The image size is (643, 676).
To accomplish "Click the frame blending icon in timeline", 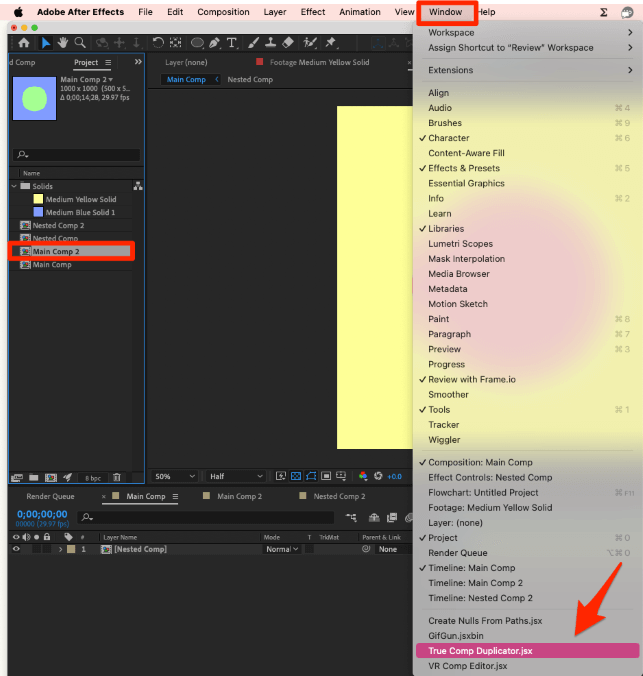I will coord(392,517).
